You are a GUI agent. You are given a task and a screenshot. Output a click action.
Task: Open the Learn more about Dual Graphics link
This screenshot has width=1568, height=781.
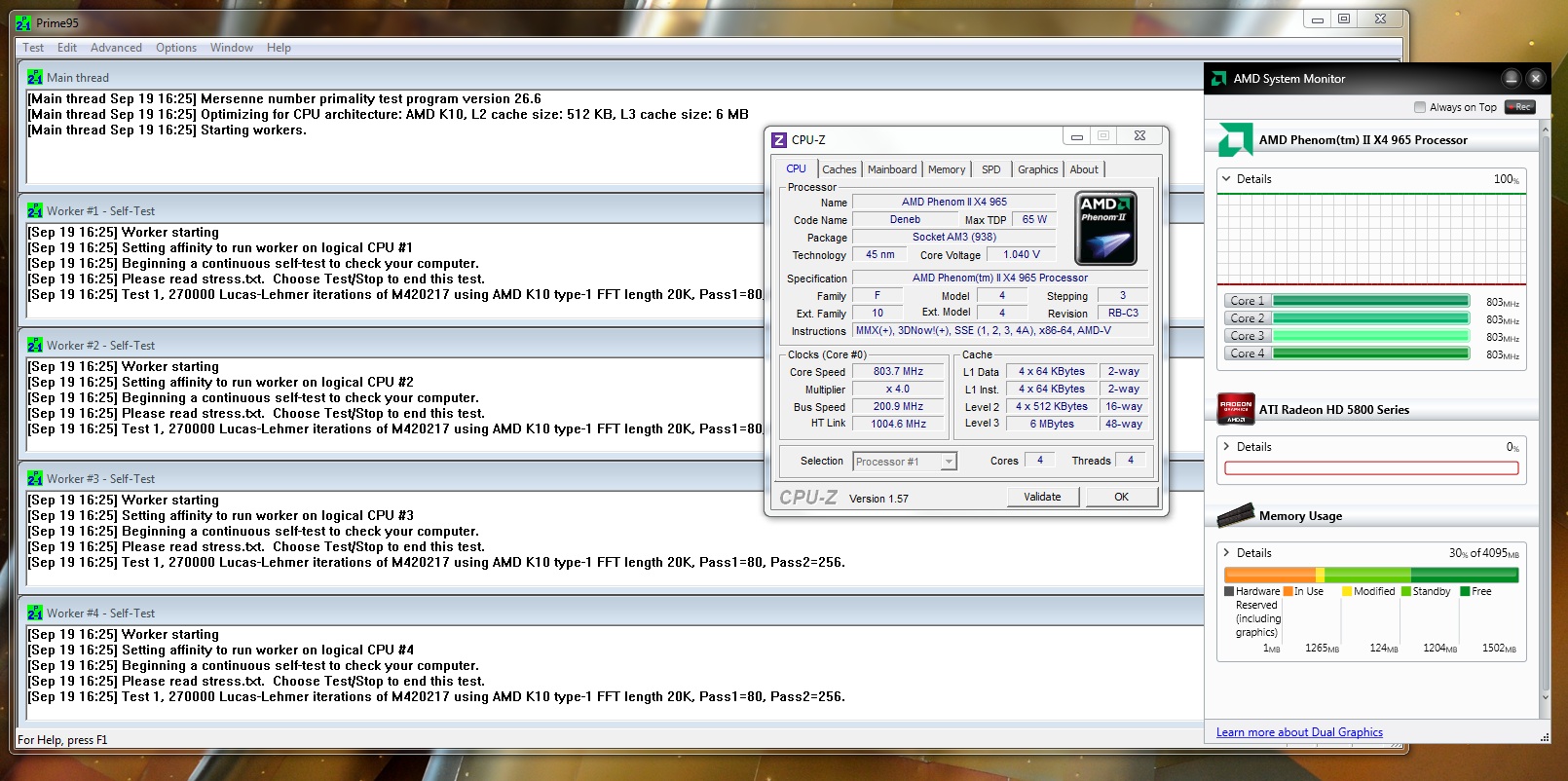point(1299,732)
